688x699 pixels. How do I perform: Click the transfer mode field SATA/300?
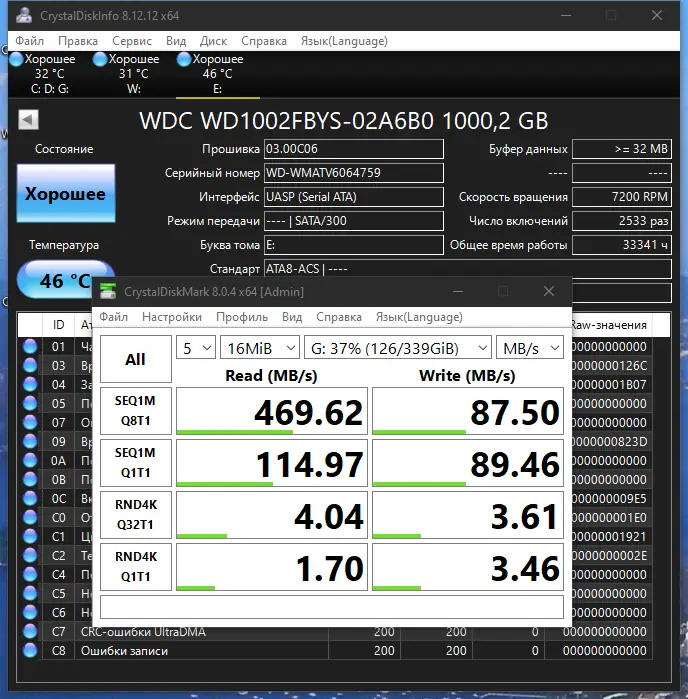point(354,221)
